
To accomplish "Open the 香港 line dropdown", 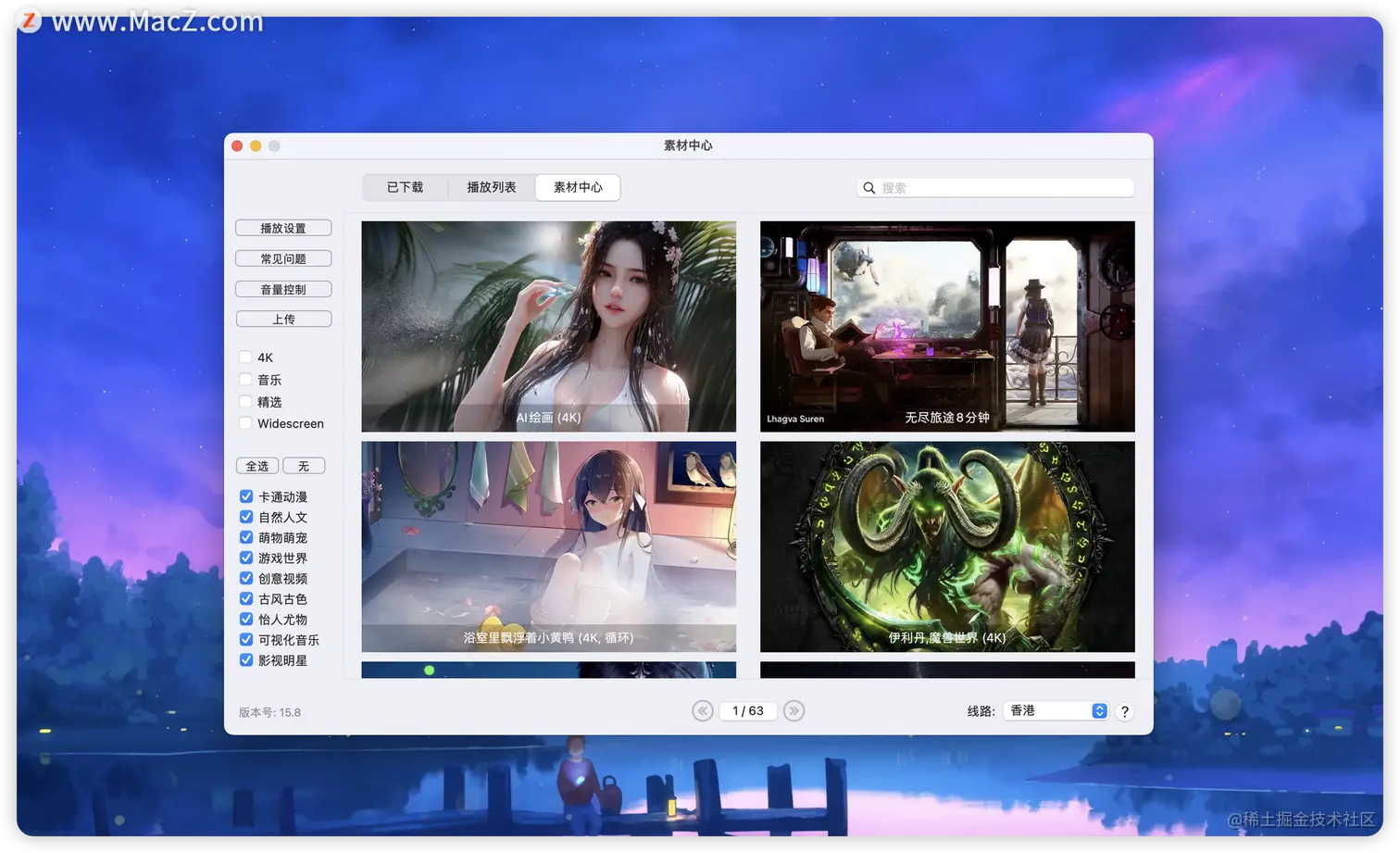I will pos(1056,710).
